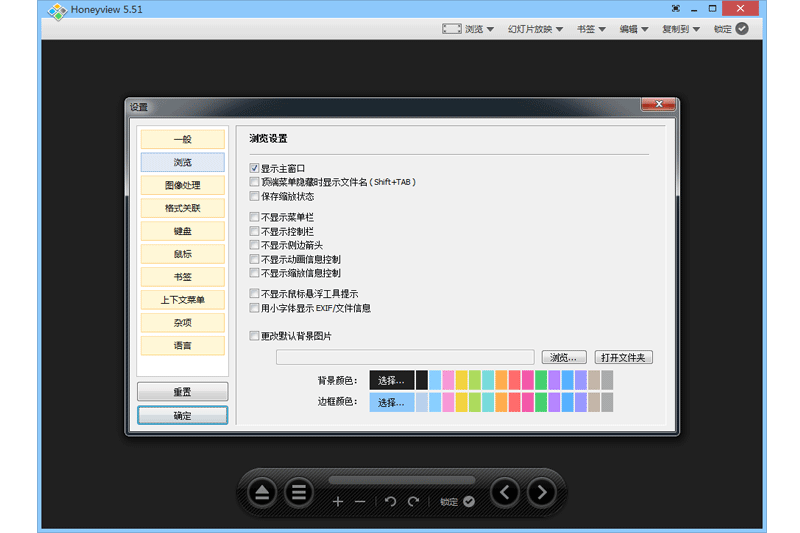The width and height of the screenshot is (800, 533).
Task: Open the hamburger menu icon in control bar
Action: (298, 492)
